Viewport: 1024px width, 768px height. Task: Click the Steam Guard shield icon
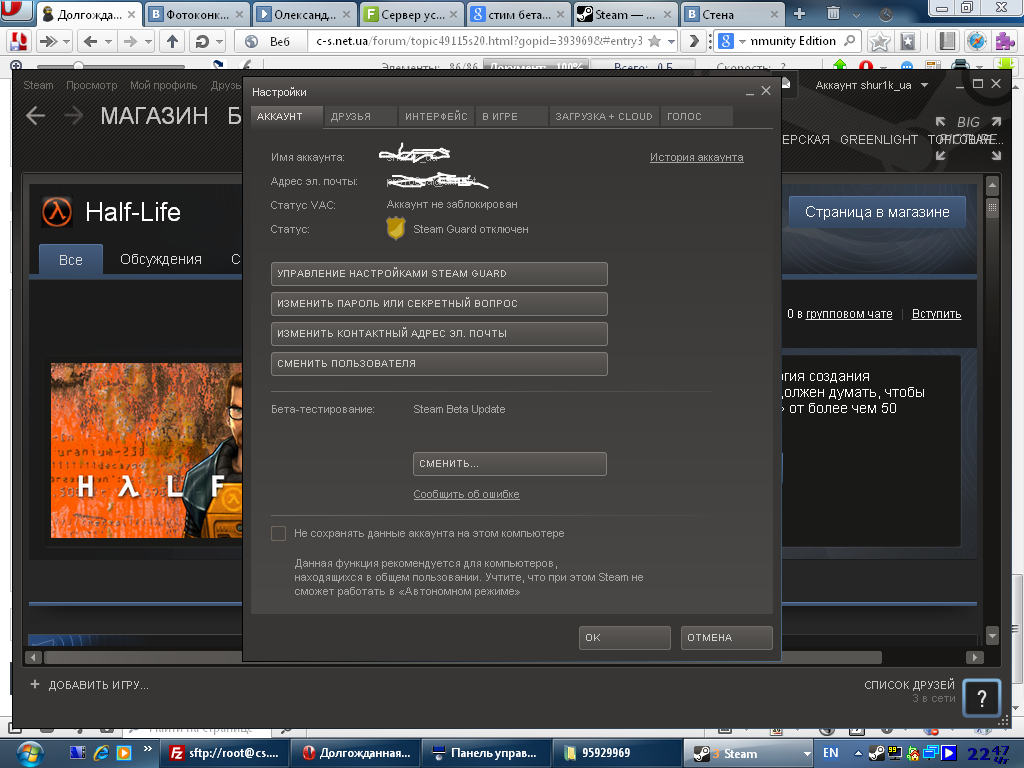pyautogui.click(x=395, y=229)
